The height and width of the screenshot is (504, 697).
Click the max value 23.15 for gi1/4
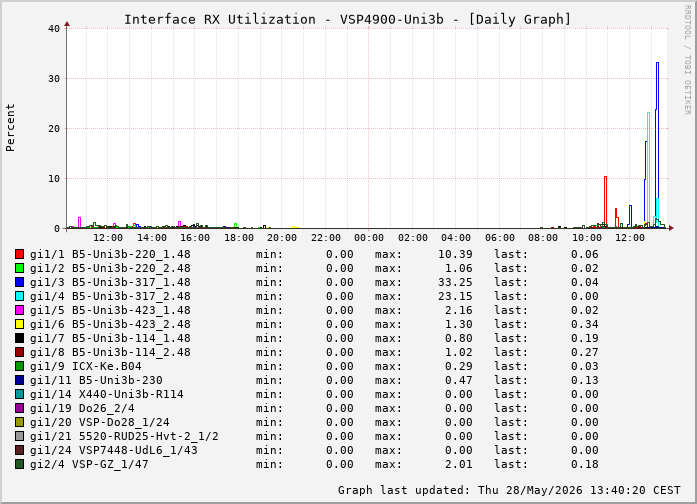pos(455,296)
